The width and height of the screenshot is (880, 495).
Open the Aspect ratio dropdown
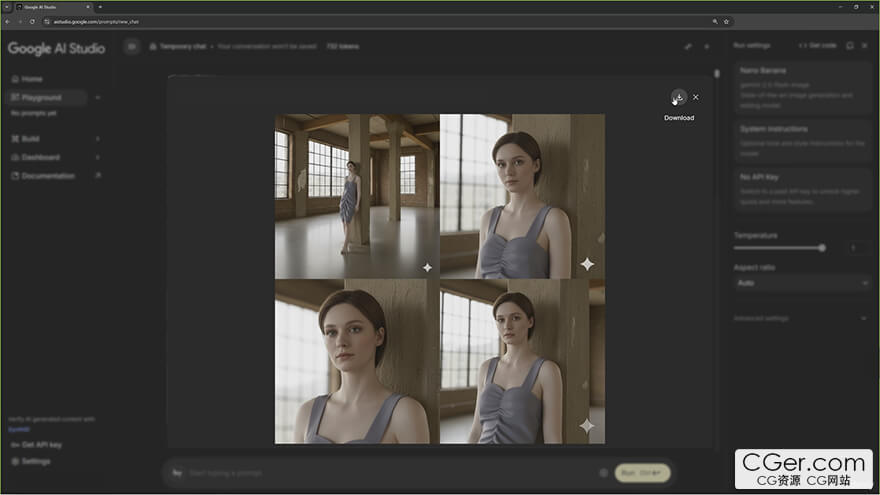[x=802, y=283]
